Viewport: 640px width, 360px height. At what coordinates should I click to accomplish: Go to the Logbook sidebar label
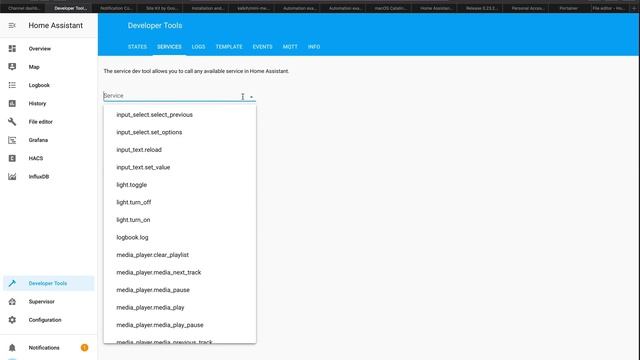coord(39,85)
